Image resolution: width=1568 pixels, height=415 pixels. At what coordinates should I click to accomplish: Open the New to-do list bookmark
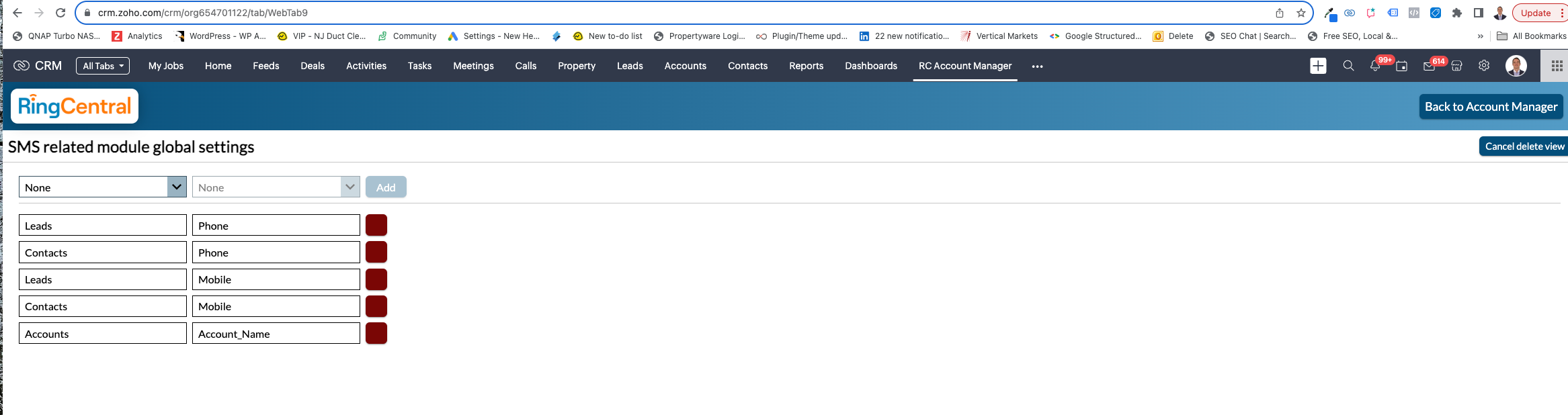tap(608, 36)
